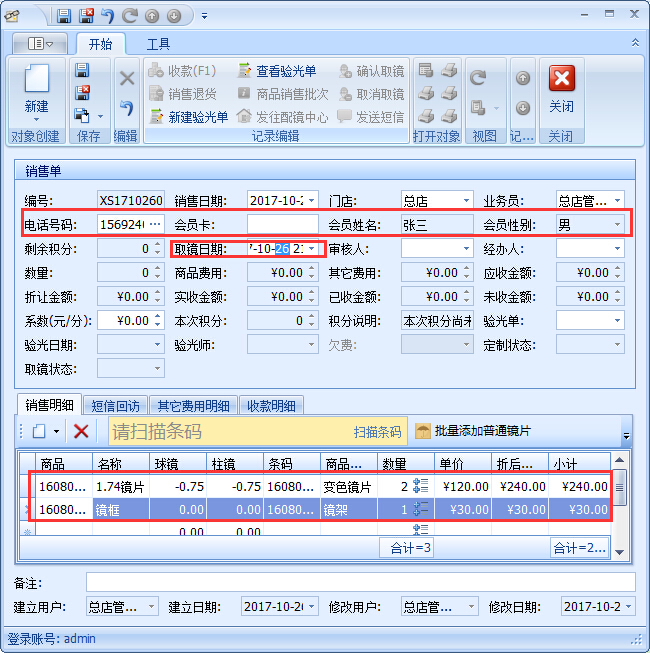Click the gray X delete icon in 编辑 group
Screen dimensions: 650x653
127,78
